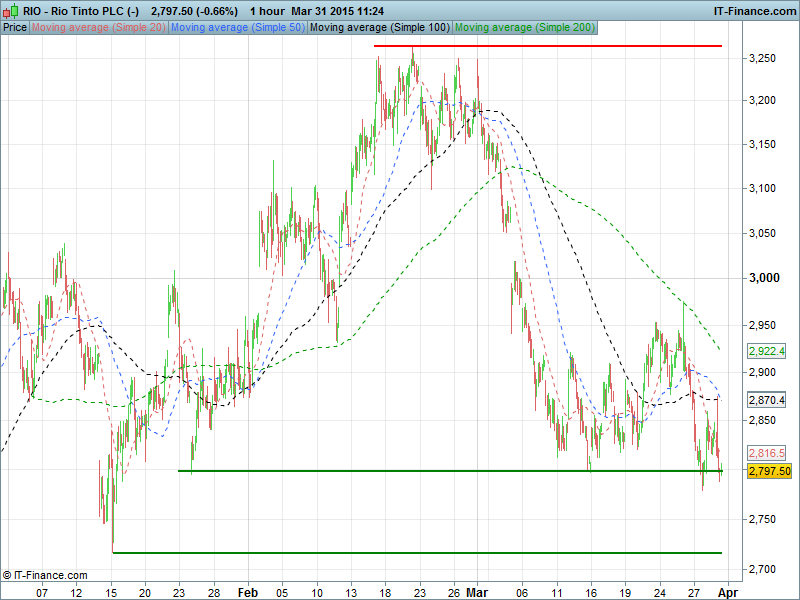Select the Moving average (Simple 20) label
800x600 pixels.
click(x=99, y=27)
